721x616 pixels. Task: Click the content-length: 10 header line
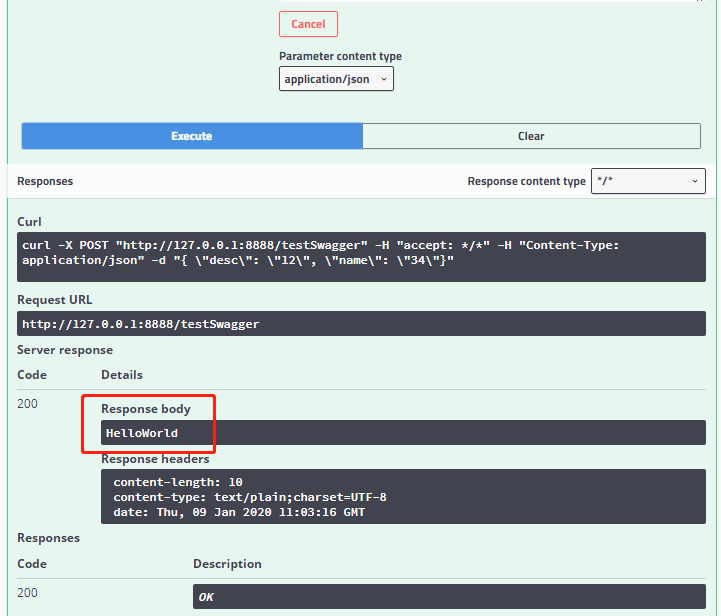177,482
